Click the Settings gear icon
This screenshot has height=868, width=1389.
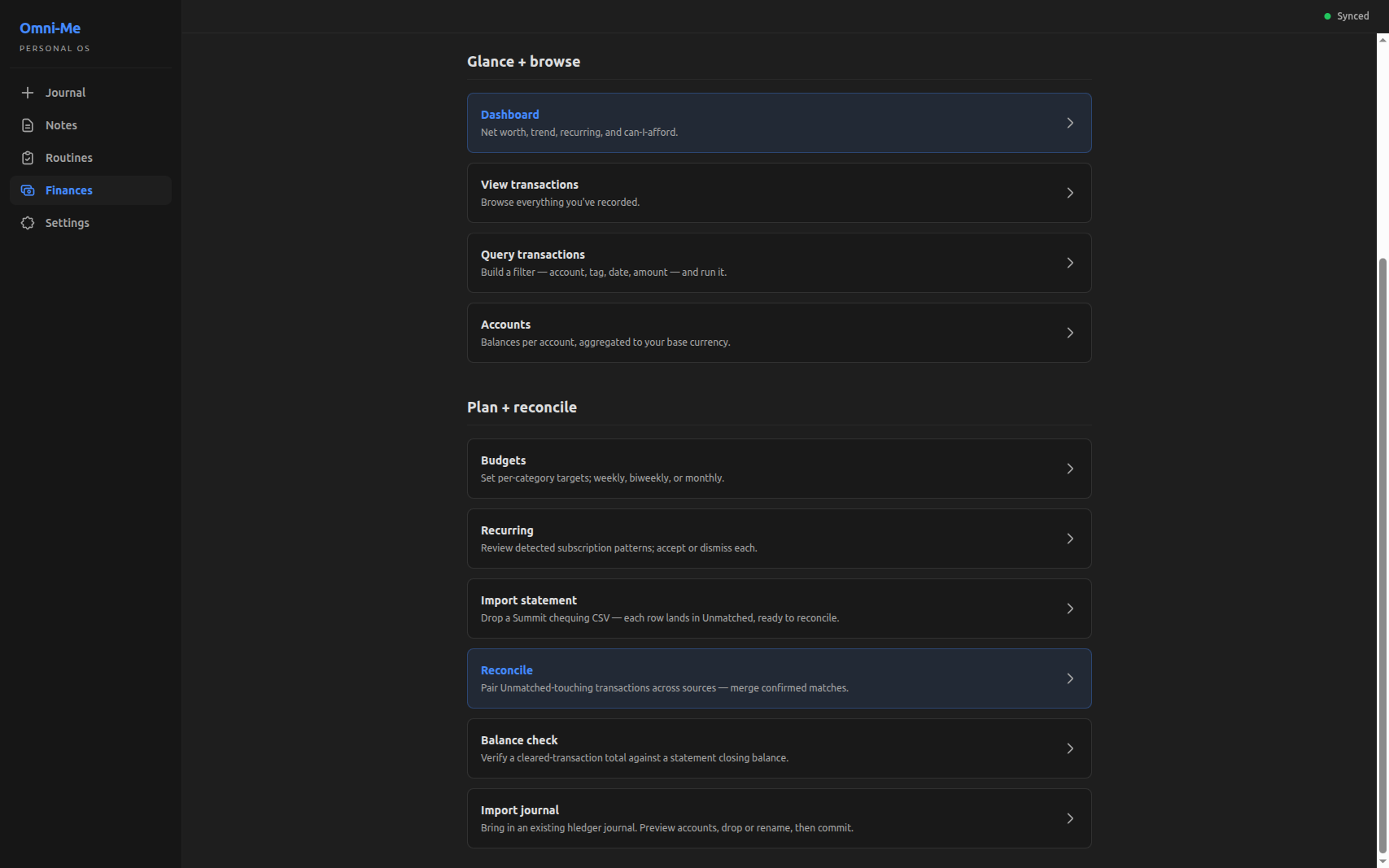point(28,223)
